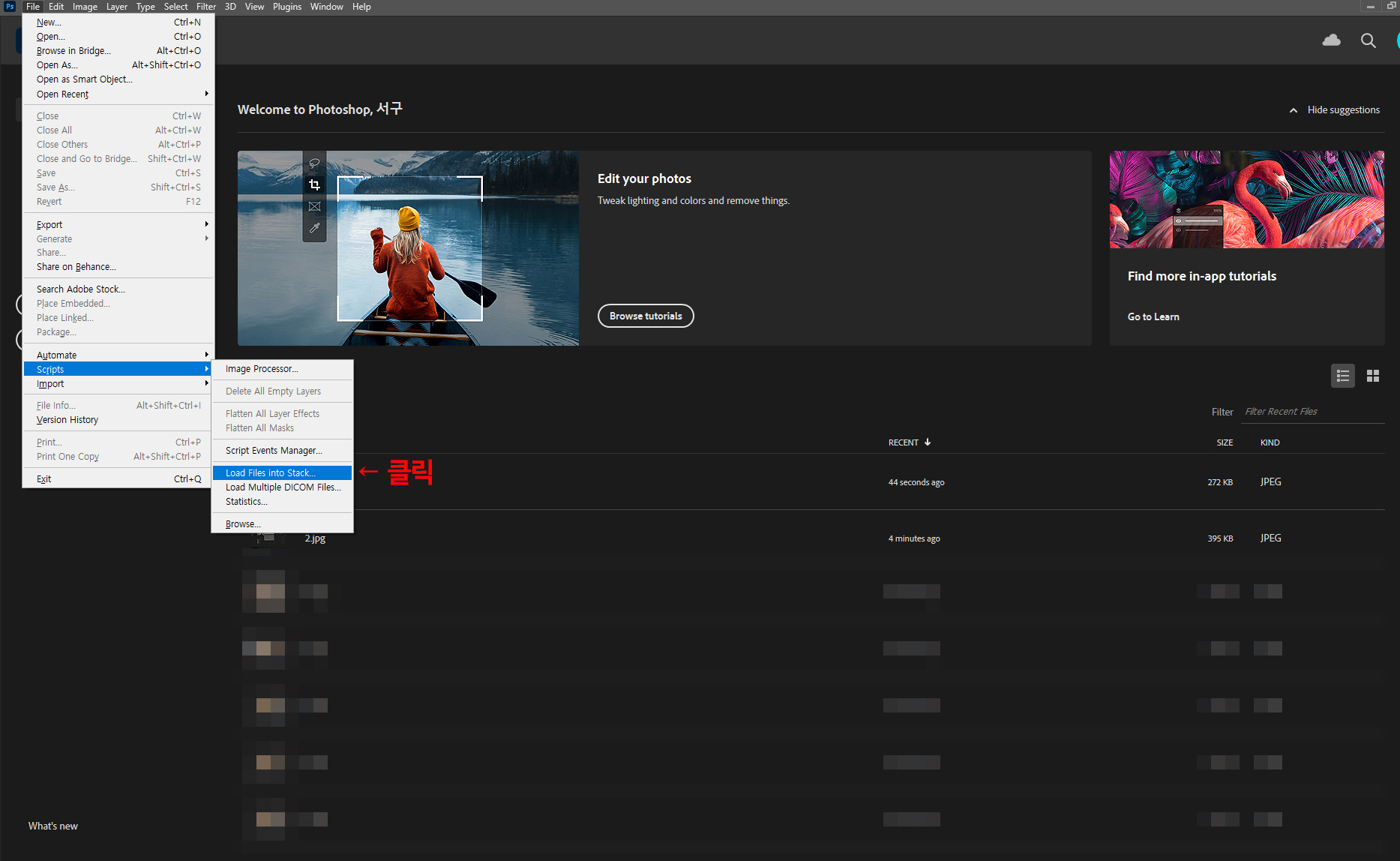The height and width of the screenshot is (861, 1400).
Task: Open the Help menu
Action: click(361, 7)
